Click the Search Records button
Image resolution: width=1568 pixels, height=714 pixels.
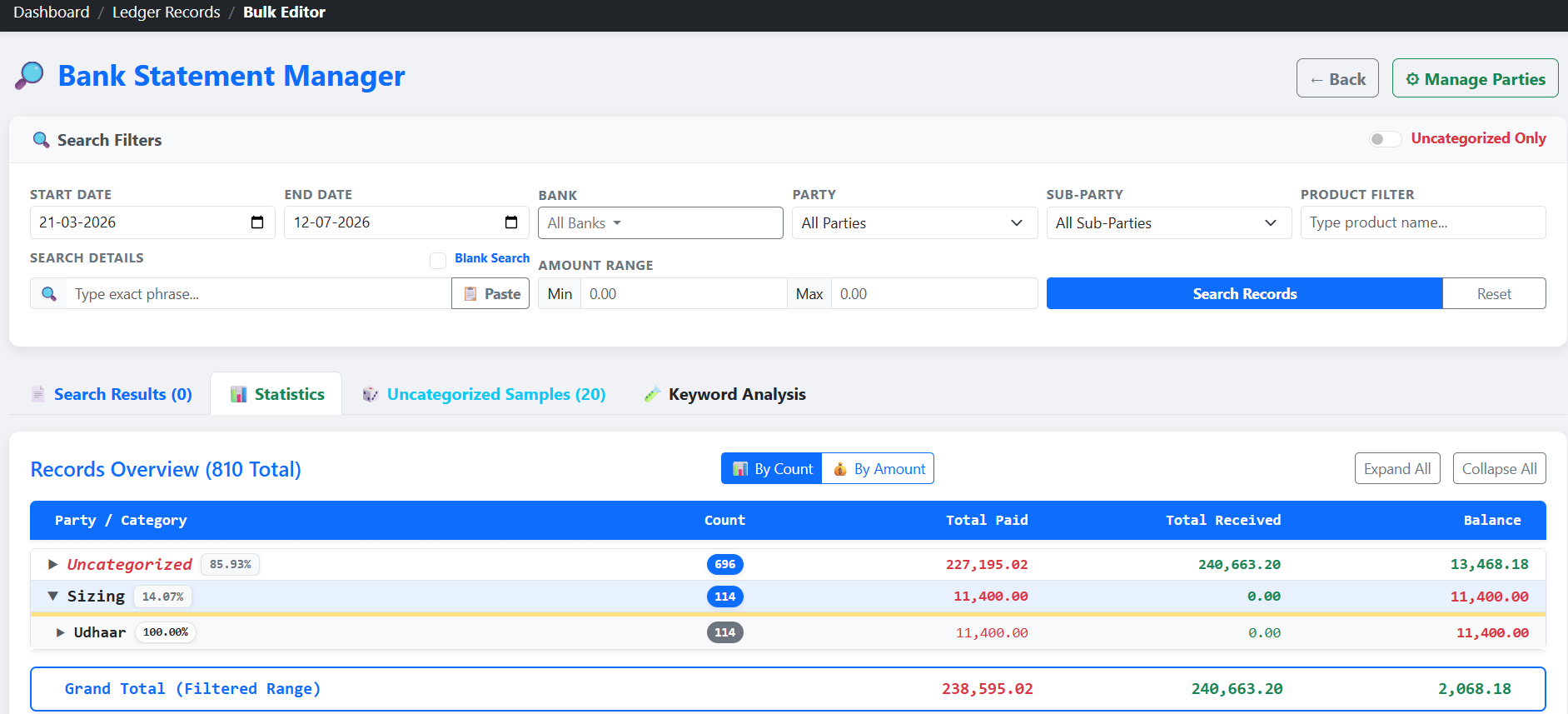[x=1244, y=293]
